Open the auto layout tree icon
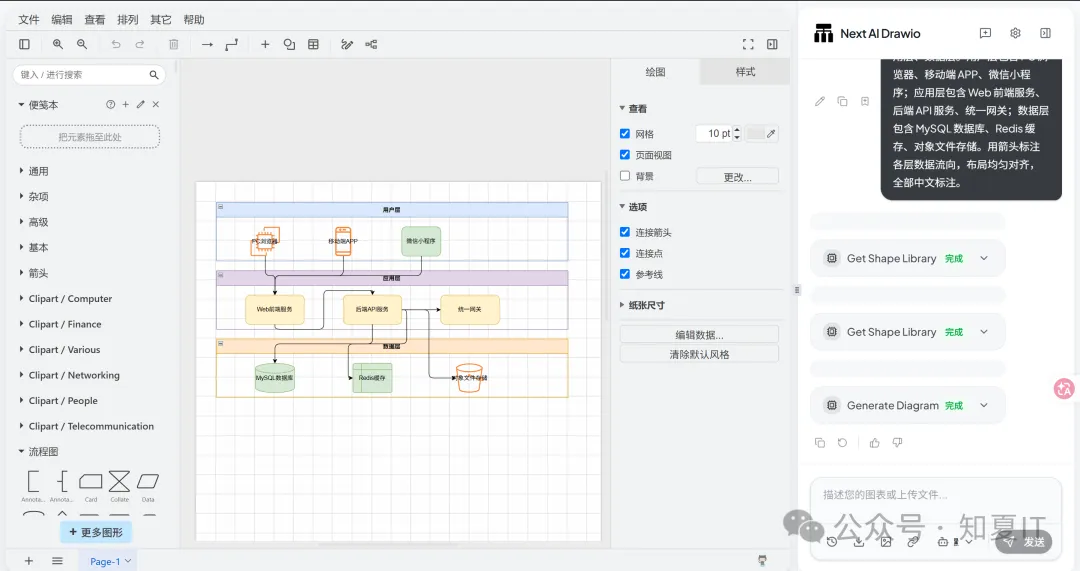The image size is (1080, 571). click(x=371, y=44)
